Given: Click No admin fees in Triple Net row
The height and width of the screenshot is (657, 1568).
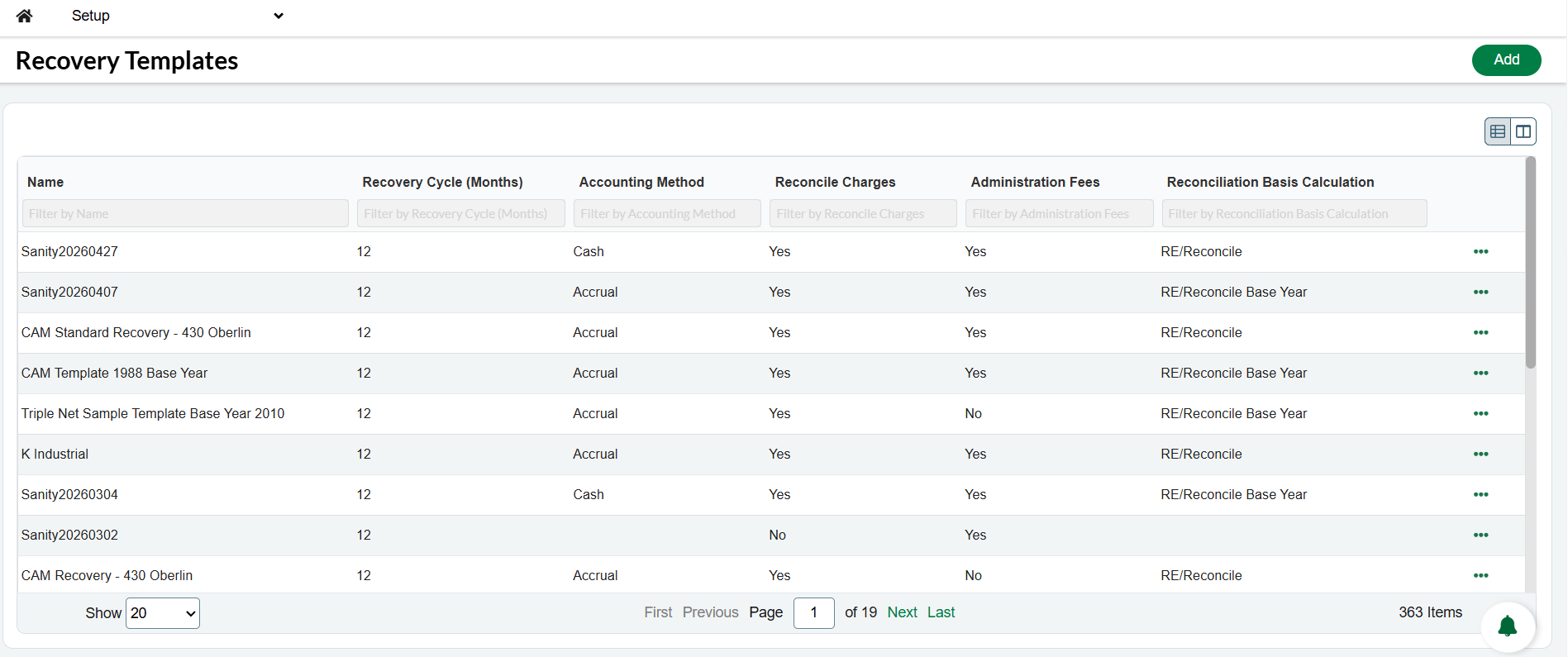Looking at the screenshot, I should point(973,414).
